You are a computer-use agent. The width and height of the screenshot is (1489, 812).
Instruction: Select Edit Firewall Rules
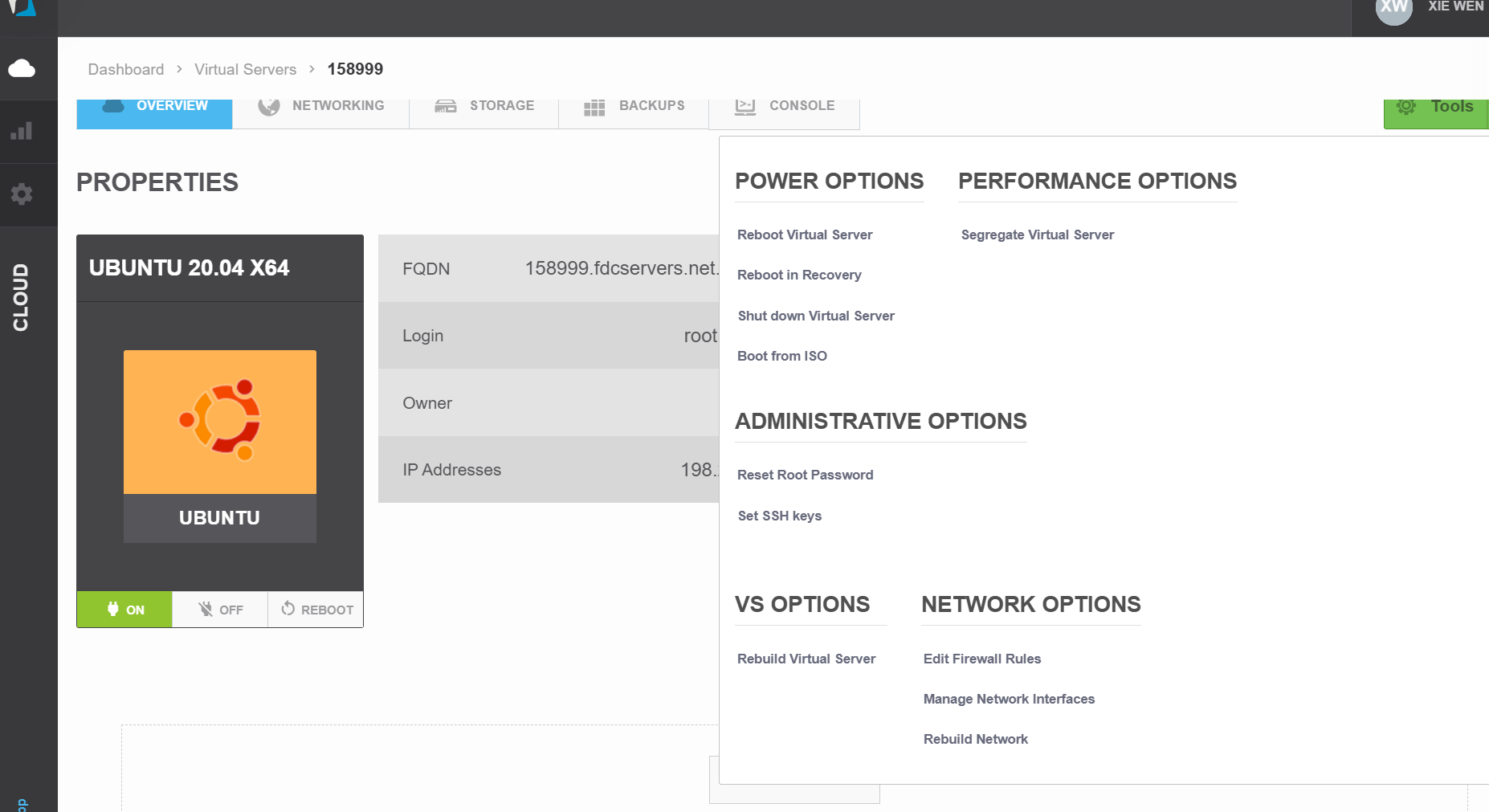(981, 659)
